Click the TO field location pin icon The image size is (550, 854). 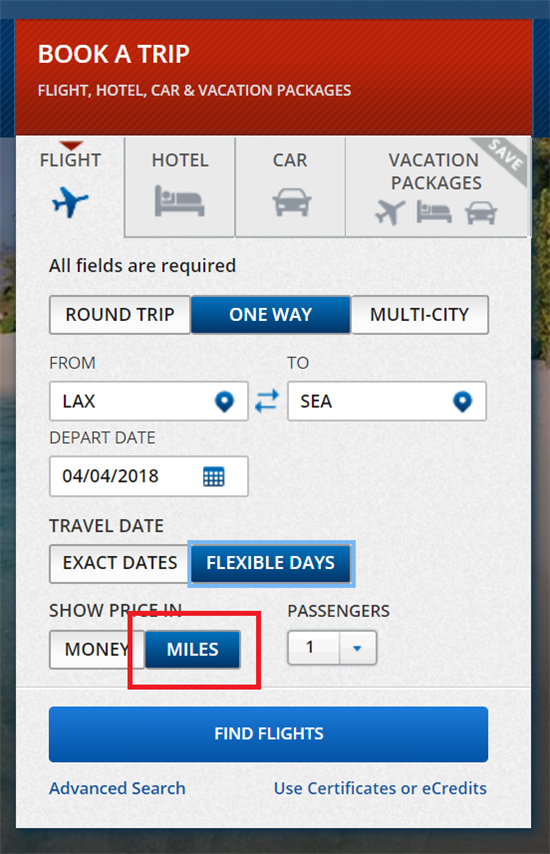pyautogui.click(x=462, y=402)
